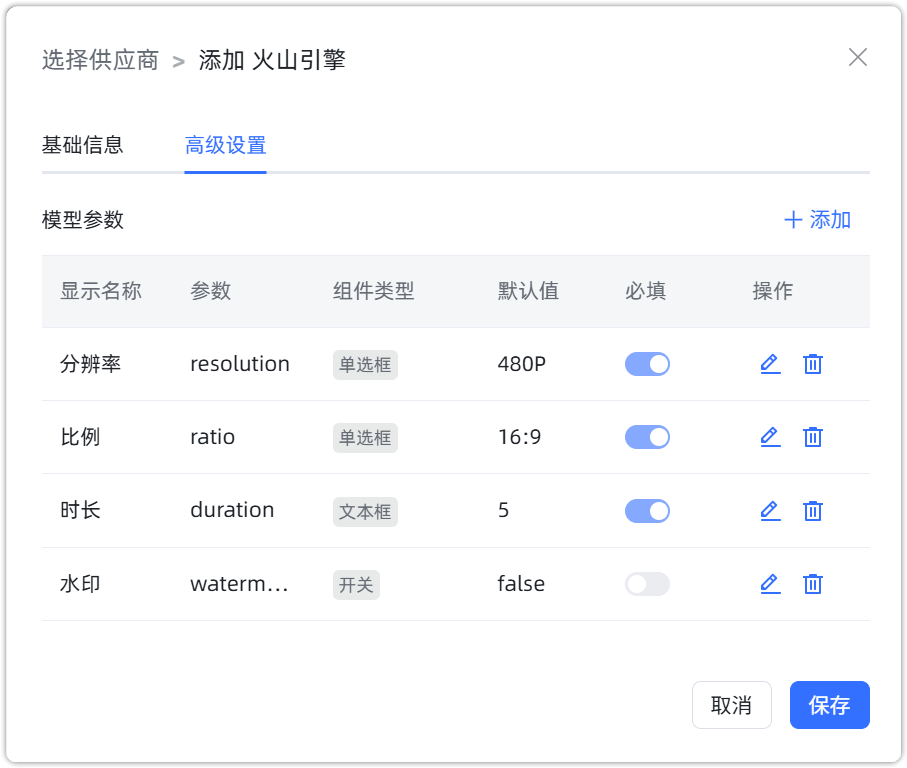Turn off the 比例 required switch

(647, 437)
